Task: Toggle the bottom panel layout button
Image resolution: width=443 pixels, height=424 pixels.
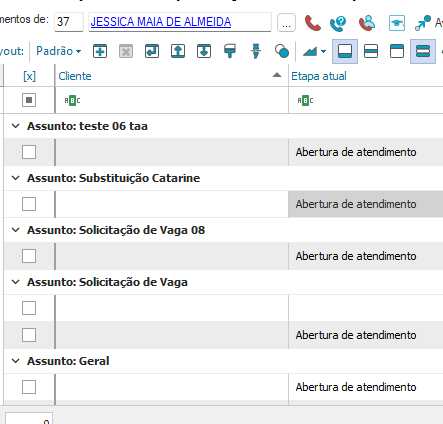Action: coord(345,51)
